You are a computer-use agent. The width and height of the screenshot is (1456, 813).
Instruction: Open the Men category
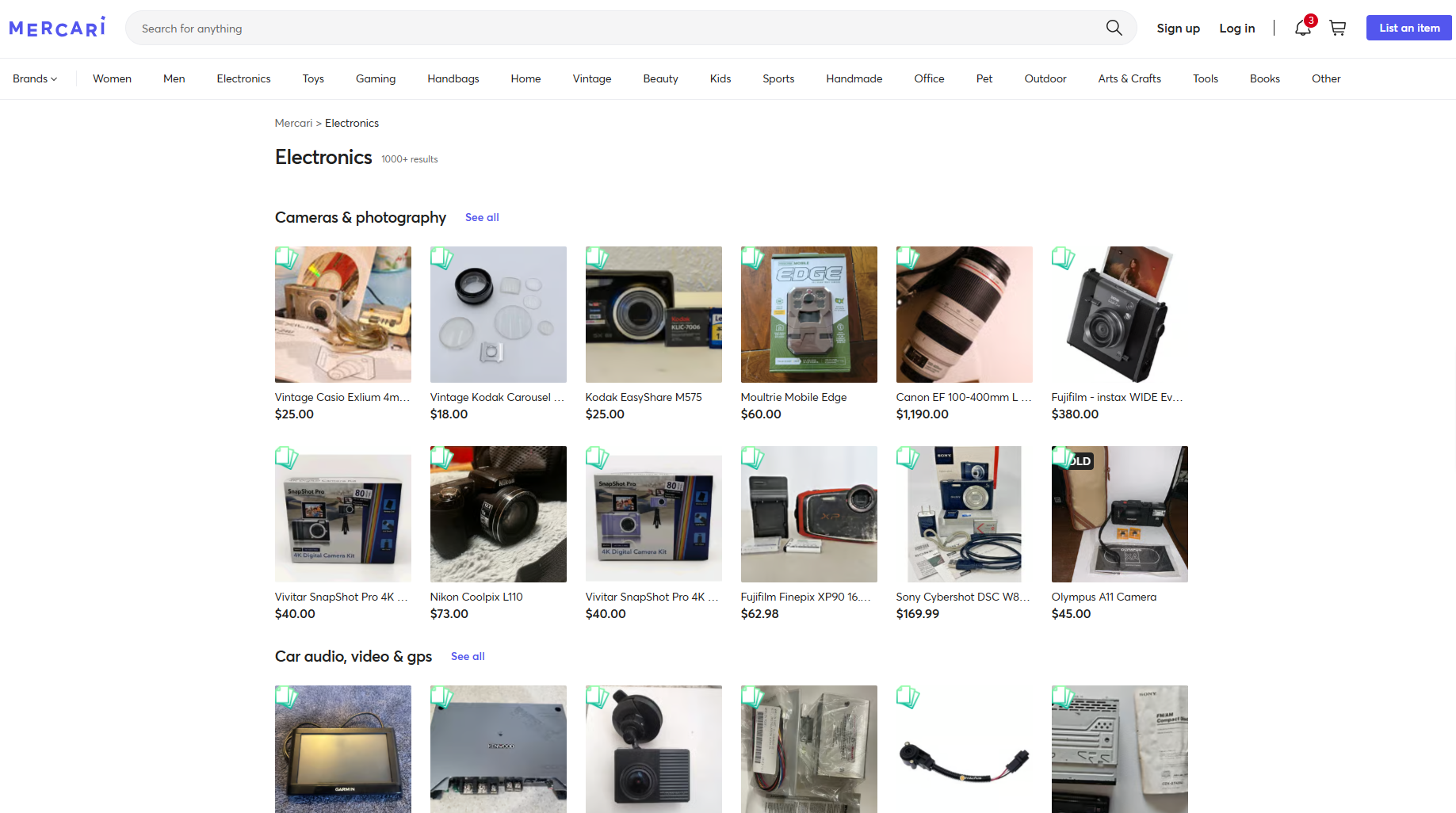[x=174, y=78]
